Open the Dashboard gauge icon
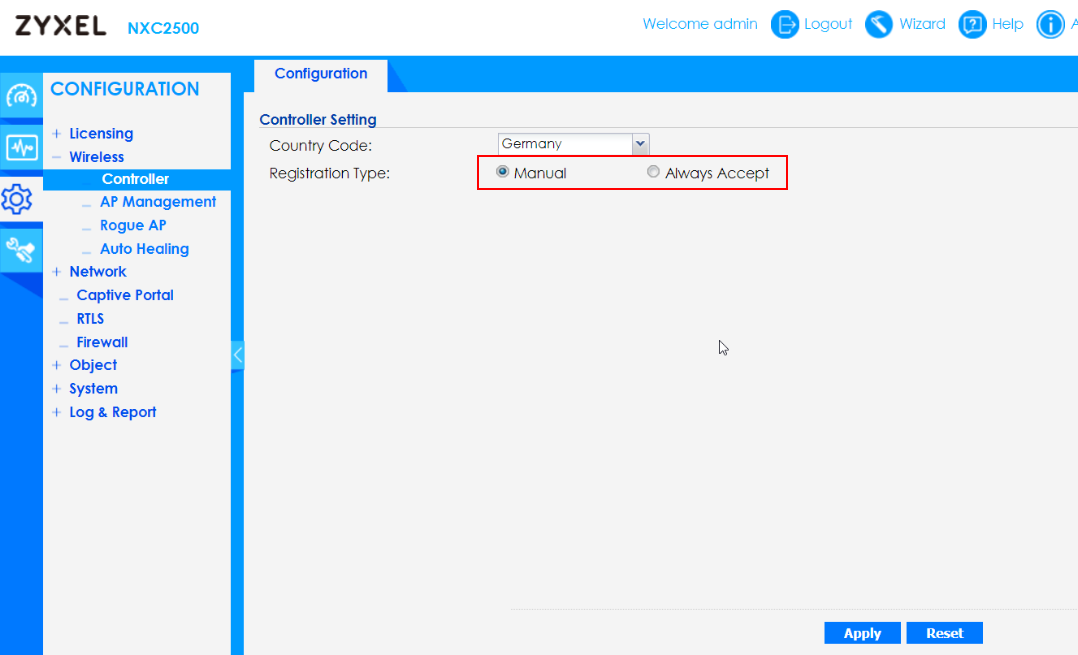Viewport: 1078px width, 655px height. pyautogui.click(x=21, y=95)
